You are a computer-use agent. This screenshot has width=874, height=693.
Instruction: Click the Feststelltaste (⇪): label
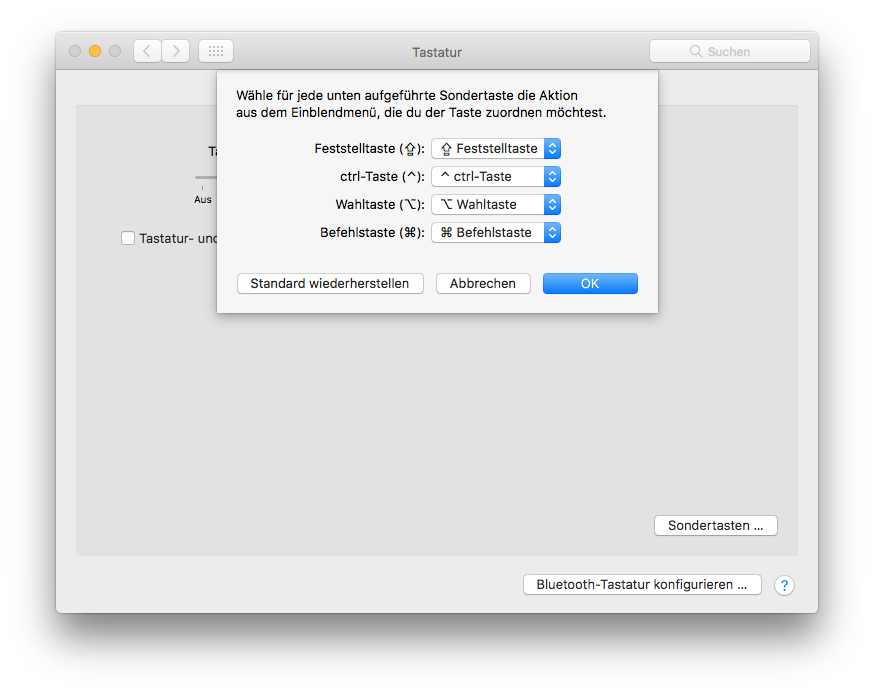(370, 149)
